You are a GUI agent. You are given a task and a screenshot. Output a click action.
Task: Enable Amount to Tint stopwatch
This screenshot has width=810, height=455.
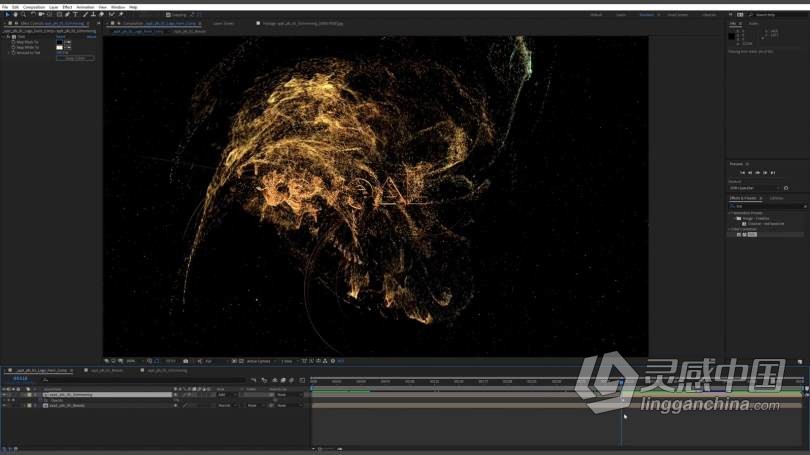tap(13, 53)
